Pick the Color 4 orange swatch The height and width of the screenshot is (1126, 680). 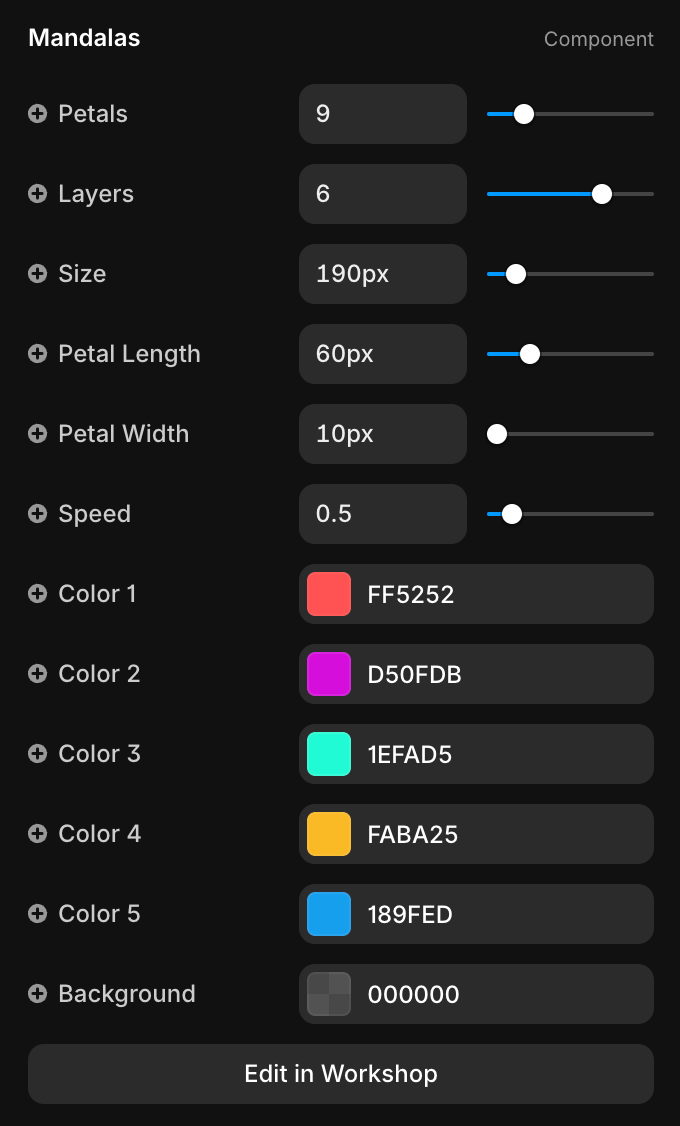[329, 834]
